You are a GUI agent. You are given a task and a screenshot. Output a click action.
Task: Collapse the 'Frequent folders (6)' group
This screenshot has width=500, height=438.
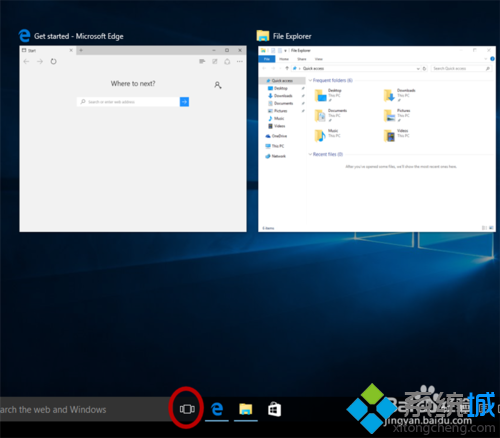coord(310,80)
